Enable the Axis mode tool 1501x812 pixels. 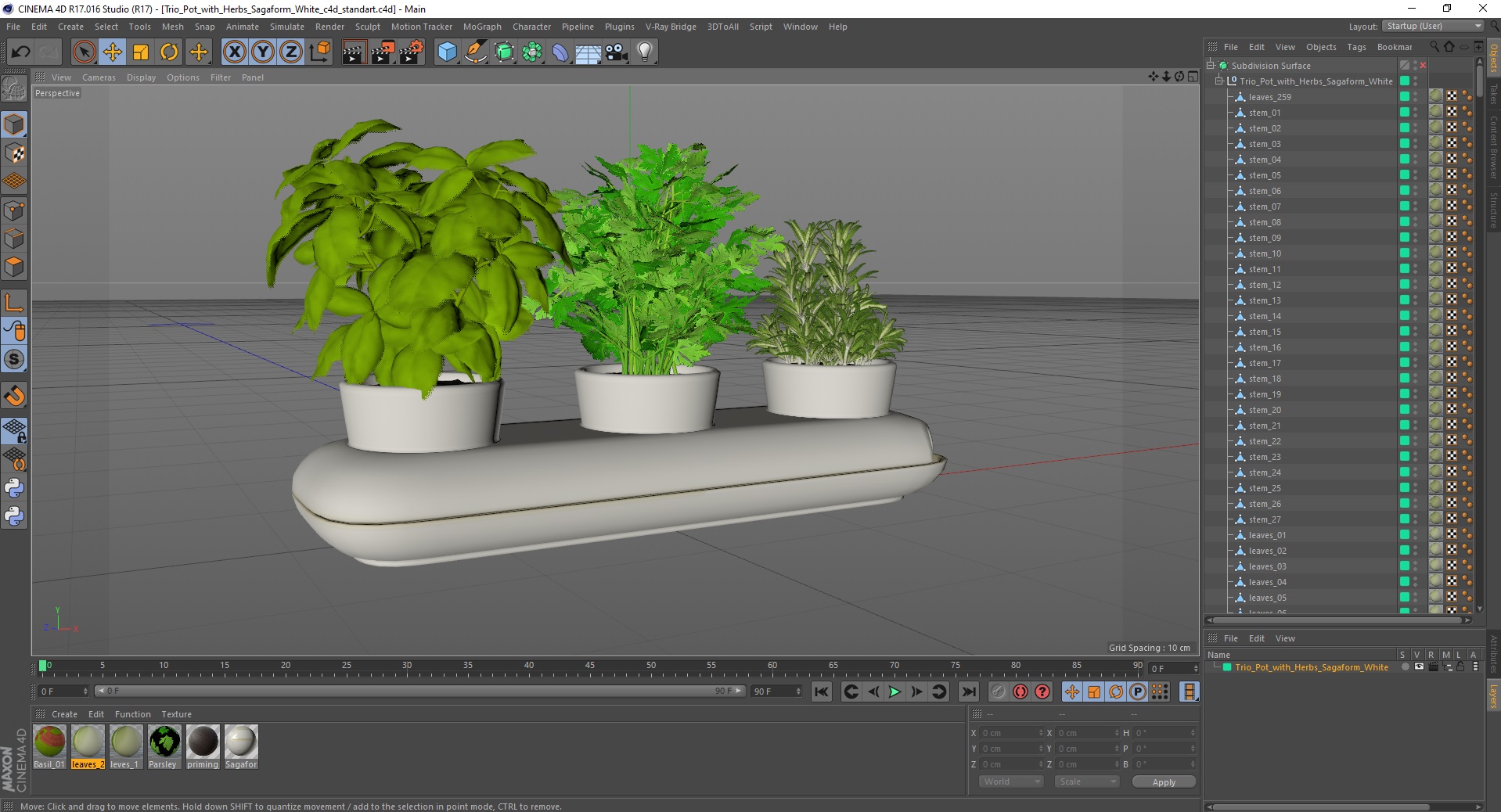point(14,303)
